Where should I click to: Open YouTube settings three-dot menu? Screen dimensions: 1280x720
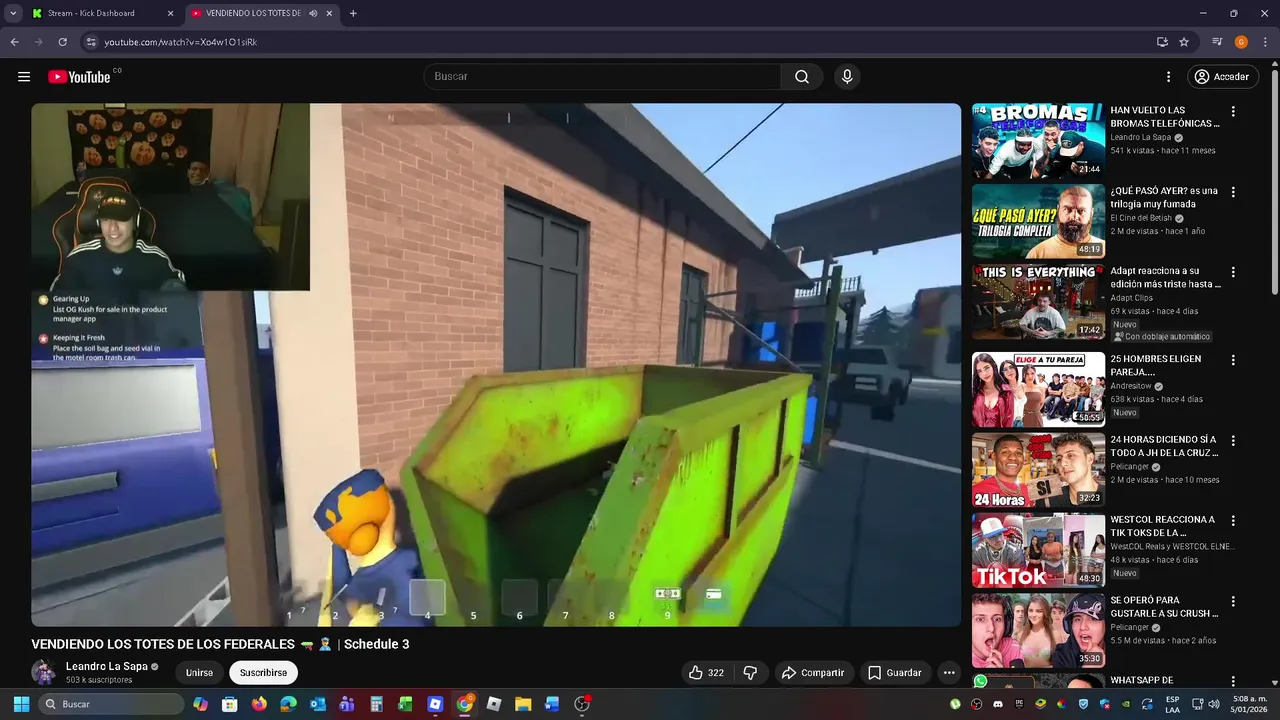pos(1168,77)
